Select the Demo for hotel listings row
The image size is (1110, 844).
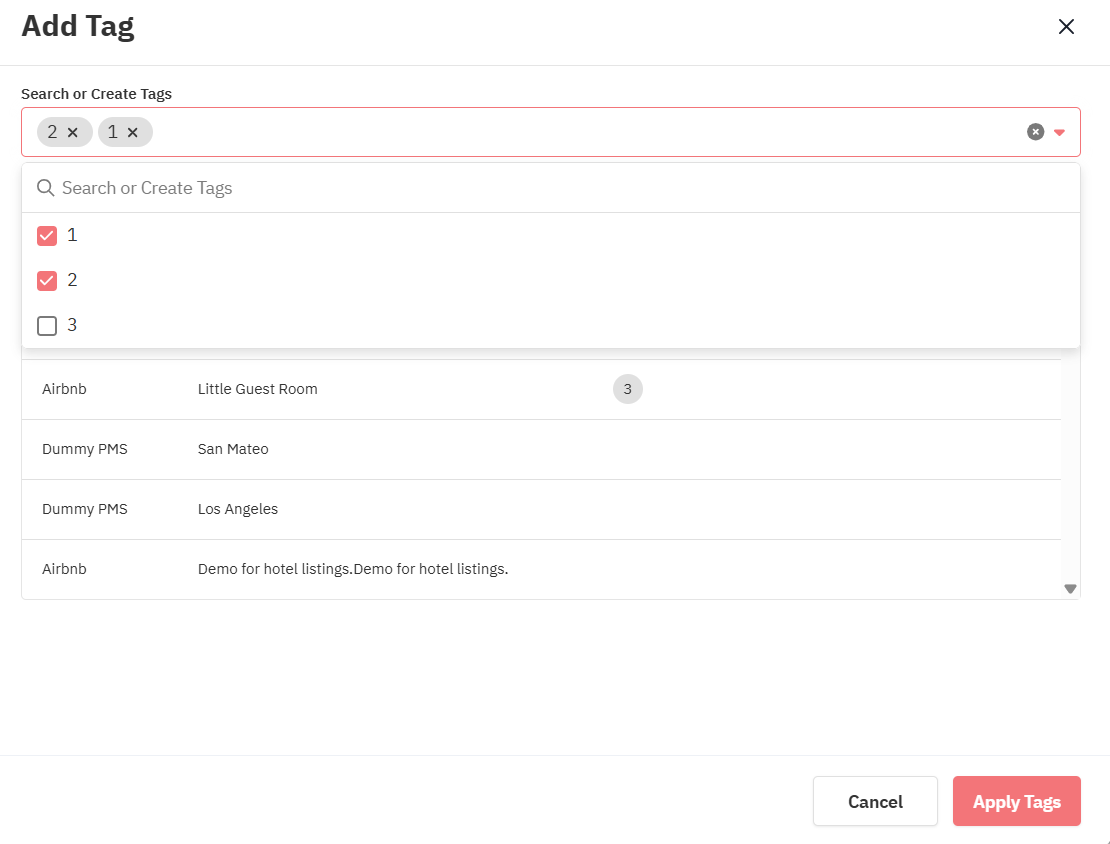click(353, 570)
